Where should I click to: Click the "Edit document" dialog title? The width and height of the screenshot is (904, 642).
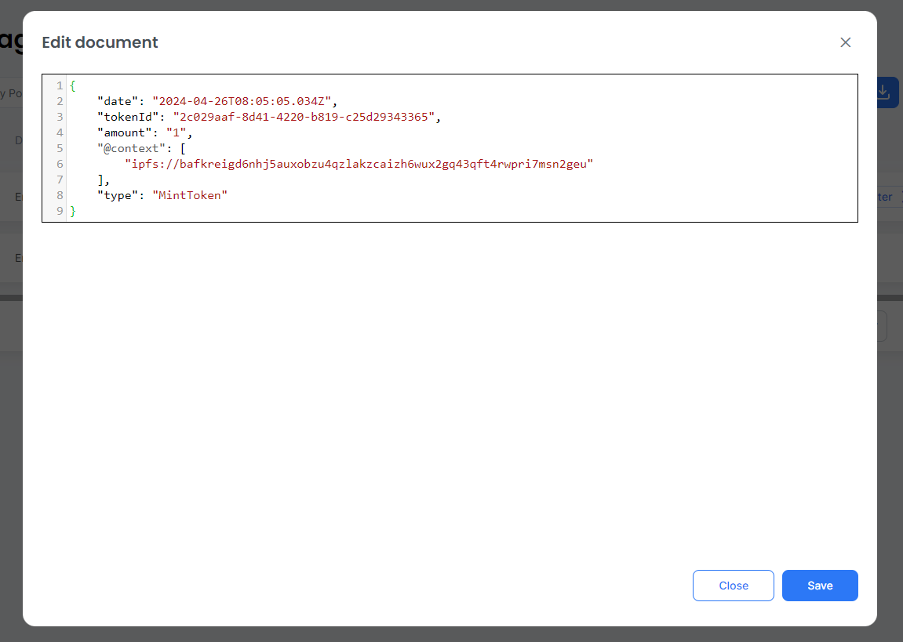pyautogui.click(x=100, y=42)
